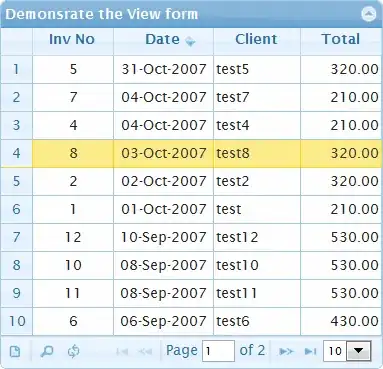Sort by the Date column header
The image size is (383, 369).
pos(163,41)
